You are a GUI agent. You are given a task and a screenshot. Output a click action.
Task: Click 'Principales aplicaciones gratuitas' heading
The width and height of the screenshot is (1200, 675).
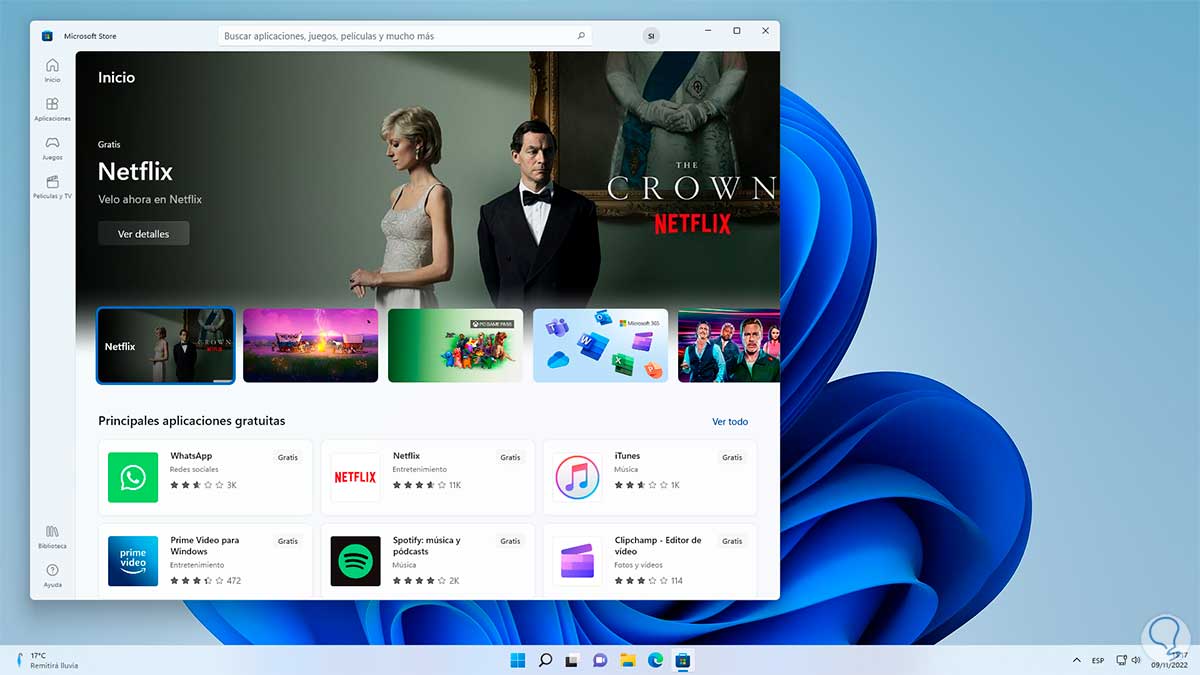coord(192,421)
